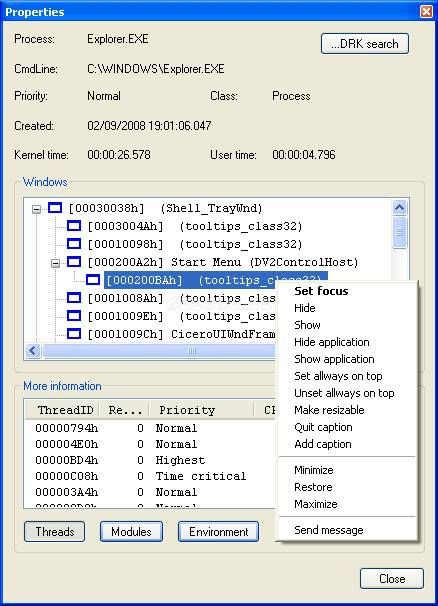Viewport: 438px width, 606px height.
Task: Click window icon for selected 000200BAh item
Action: point(93,280)
